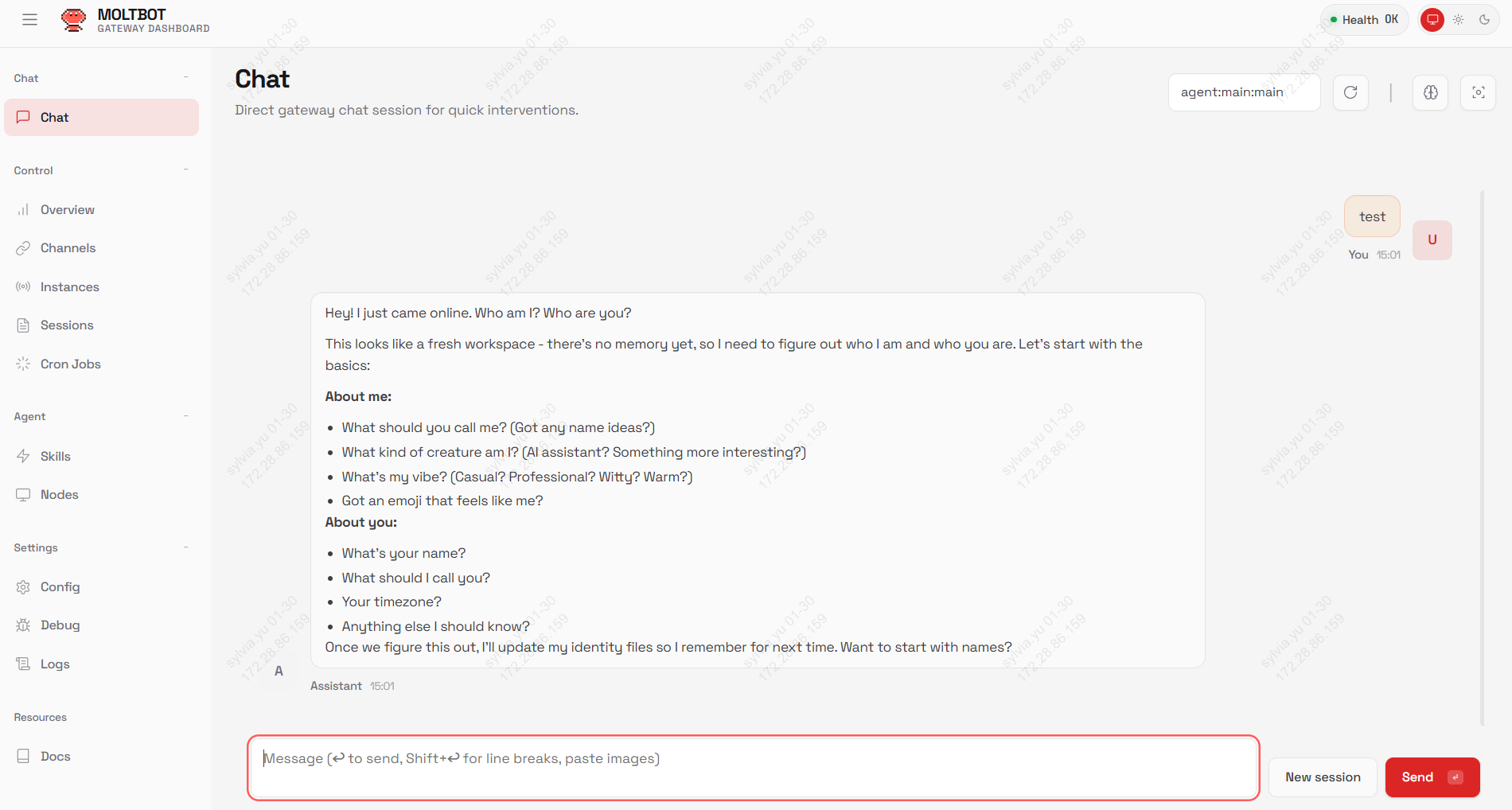The width and height of the screenshot is (1512, 810).
Task: Click the Moltbot lobster logo
Action: pyautogui.click(x=73, y=20)
